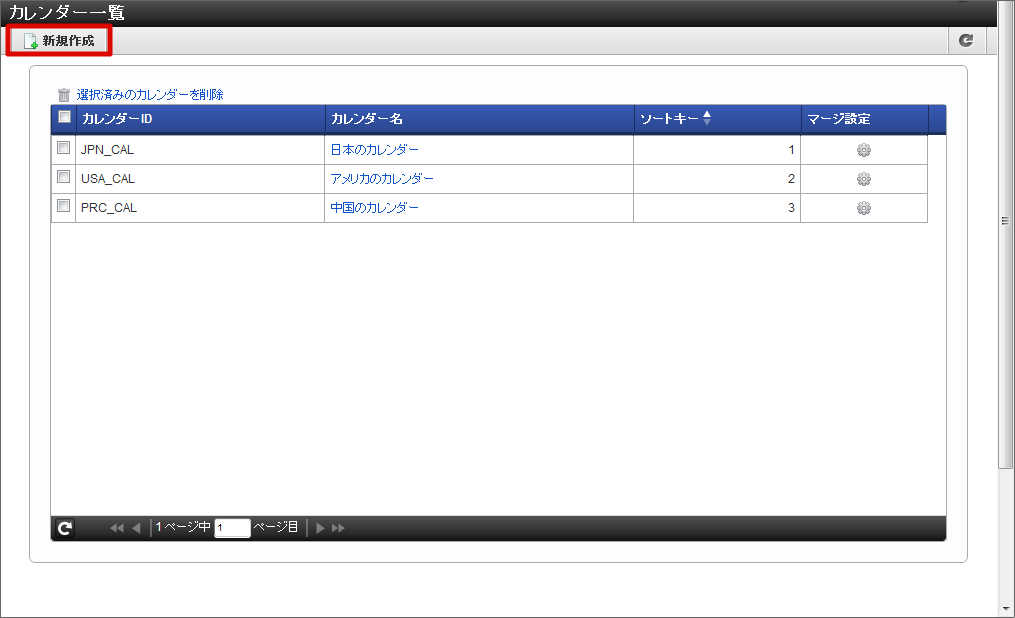Go to next page in pager
The image size is (1015, 618).
(x=320, y=528)
